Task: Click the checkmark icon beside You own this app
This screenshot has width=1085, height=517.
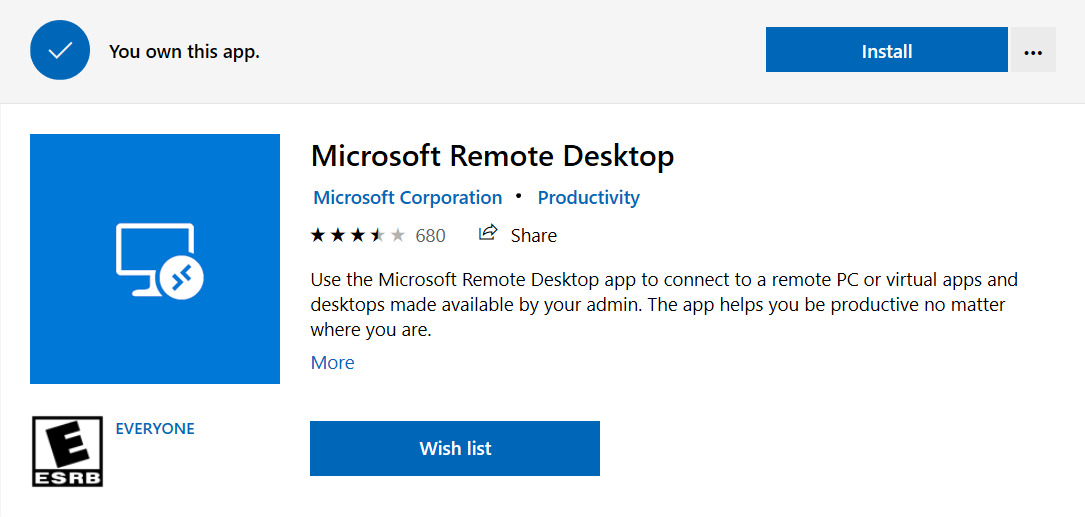Action: (60, 50)
